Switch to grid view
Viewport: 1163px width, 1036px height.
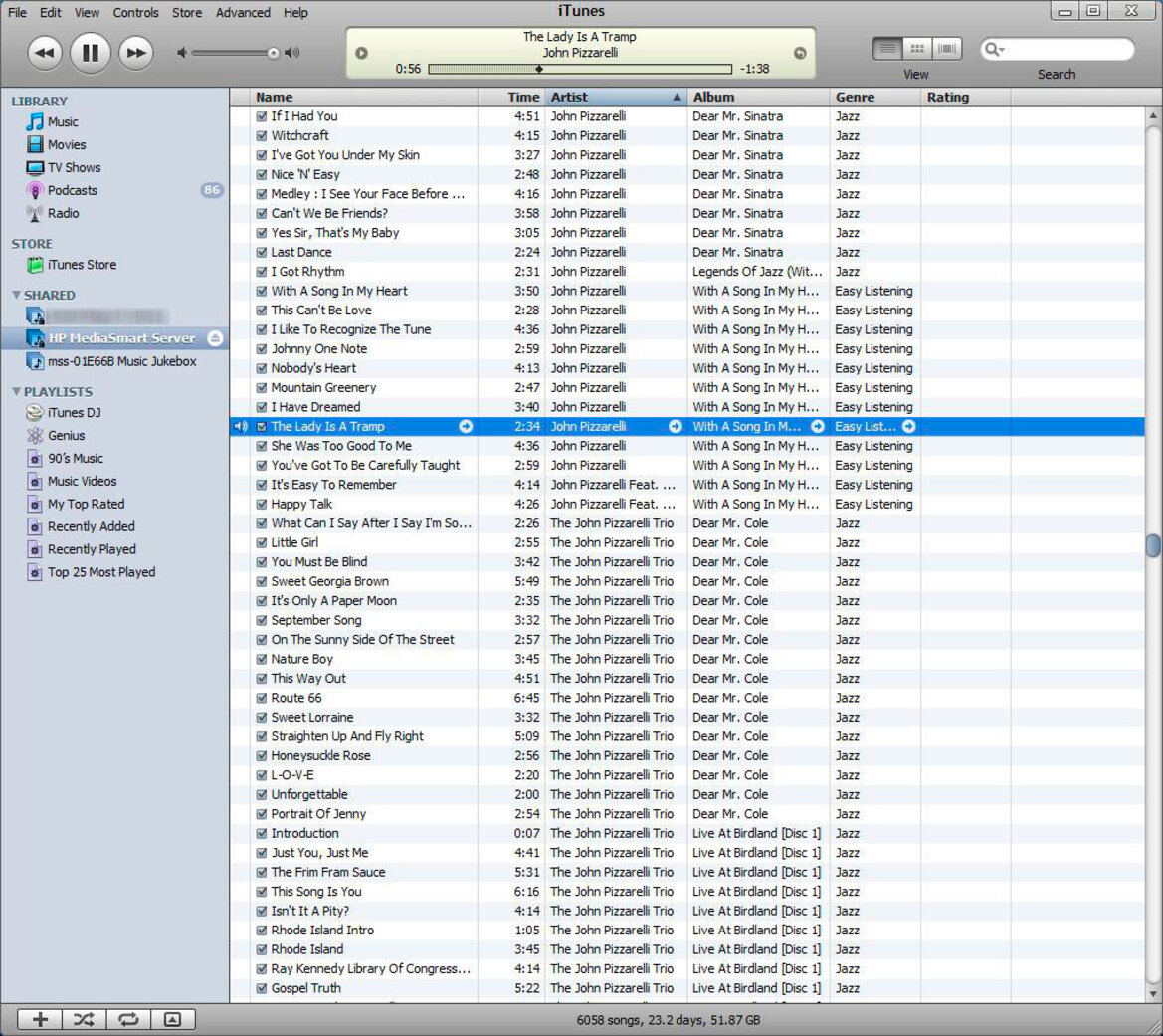pyautogui.click(x=917, y=49)
